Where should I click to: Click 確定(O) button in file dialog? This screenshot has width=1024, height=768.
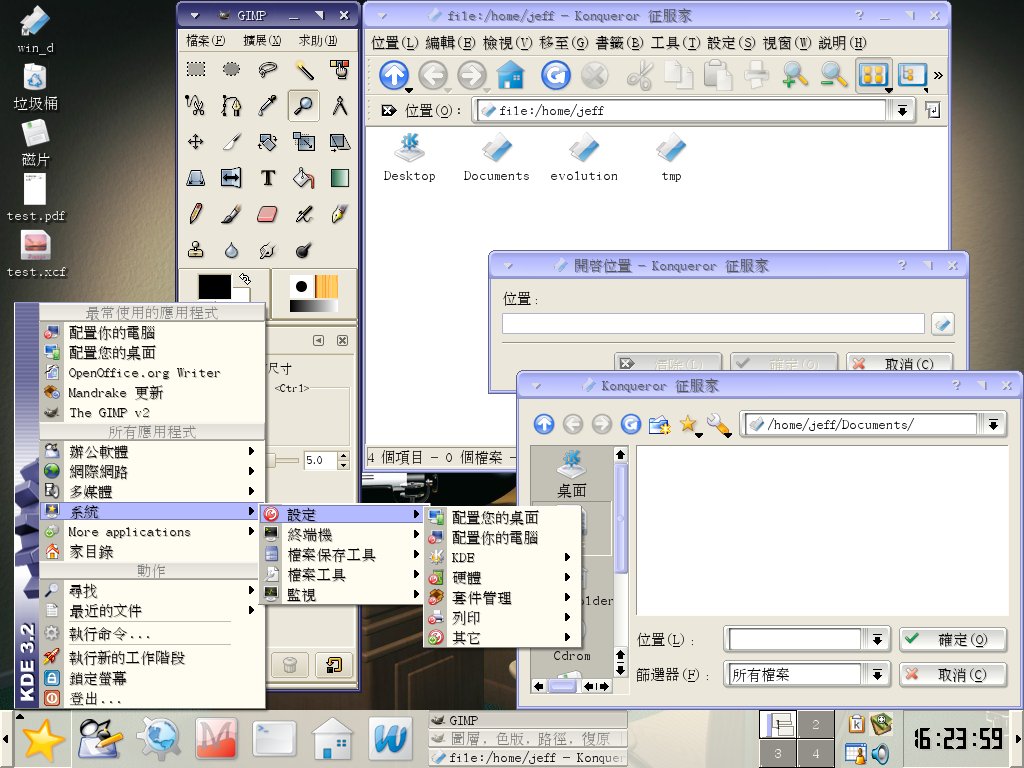pos(953,639)
